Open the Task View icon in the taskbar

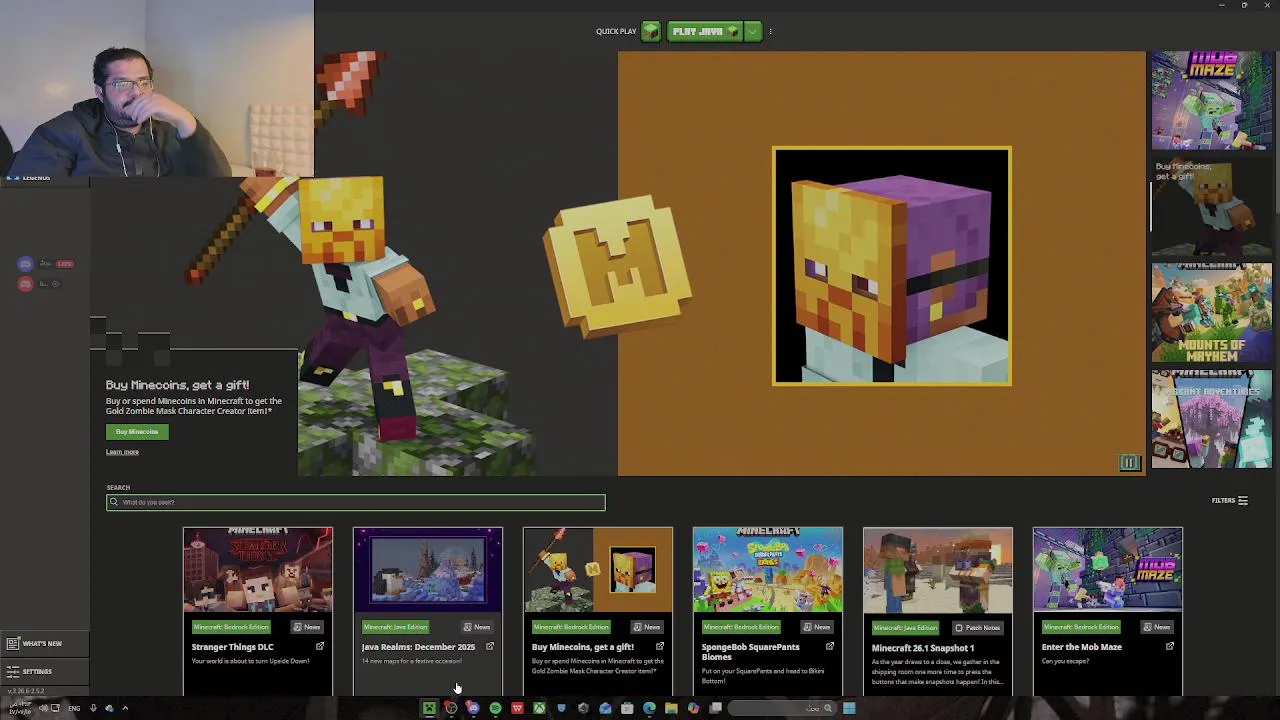click(715, 708)
